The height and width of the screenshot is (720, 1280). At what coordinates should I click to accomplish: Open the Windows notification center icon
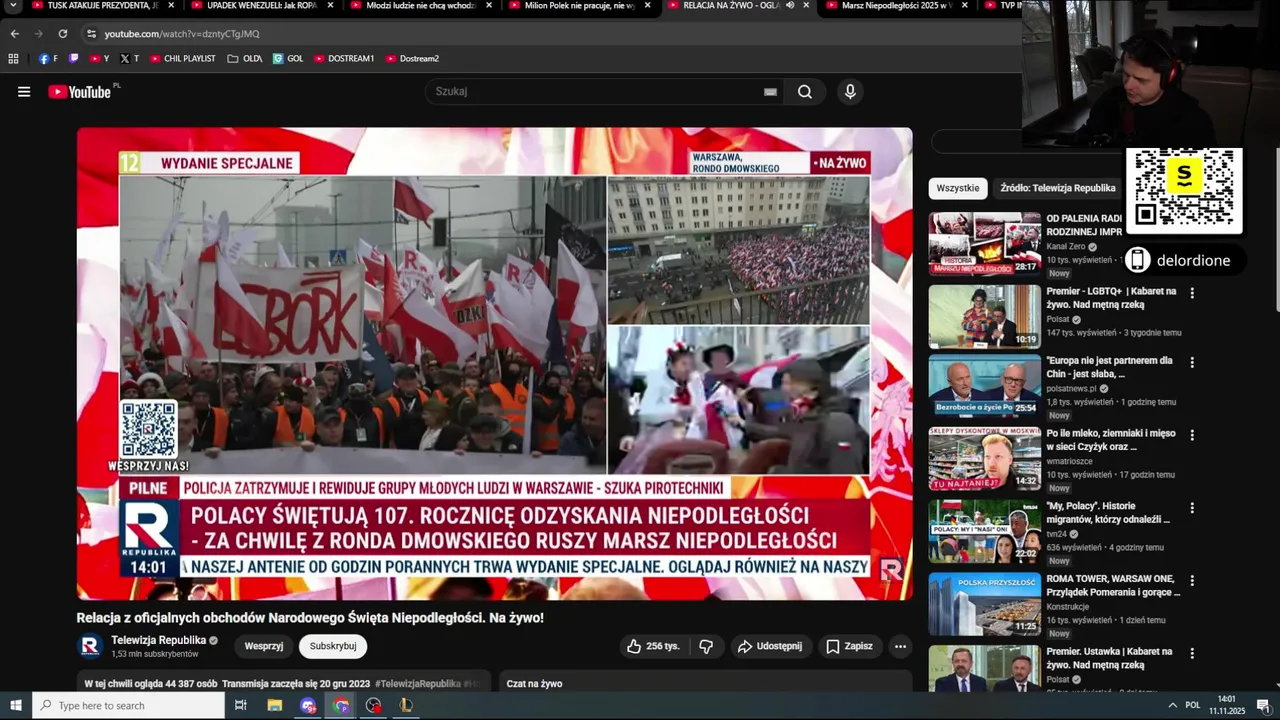click(x=1263, y=706)
